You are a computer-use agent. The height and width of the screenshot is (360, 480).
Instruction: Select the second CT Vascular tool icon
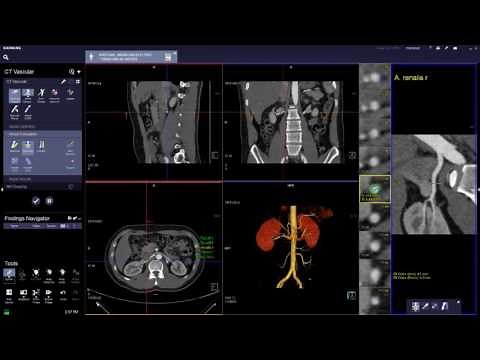[x=28, y=96]
